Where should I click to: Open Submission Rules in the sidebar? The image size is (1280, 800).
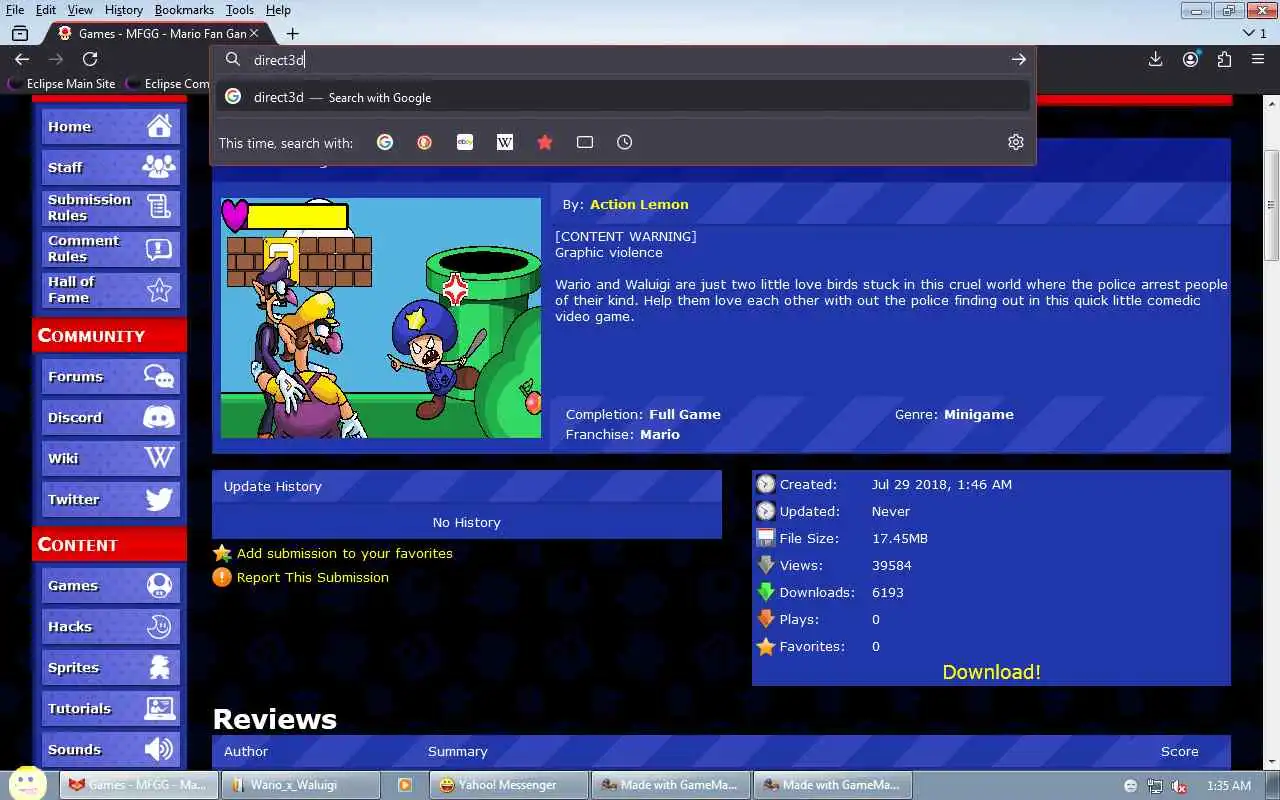[110, 208]
